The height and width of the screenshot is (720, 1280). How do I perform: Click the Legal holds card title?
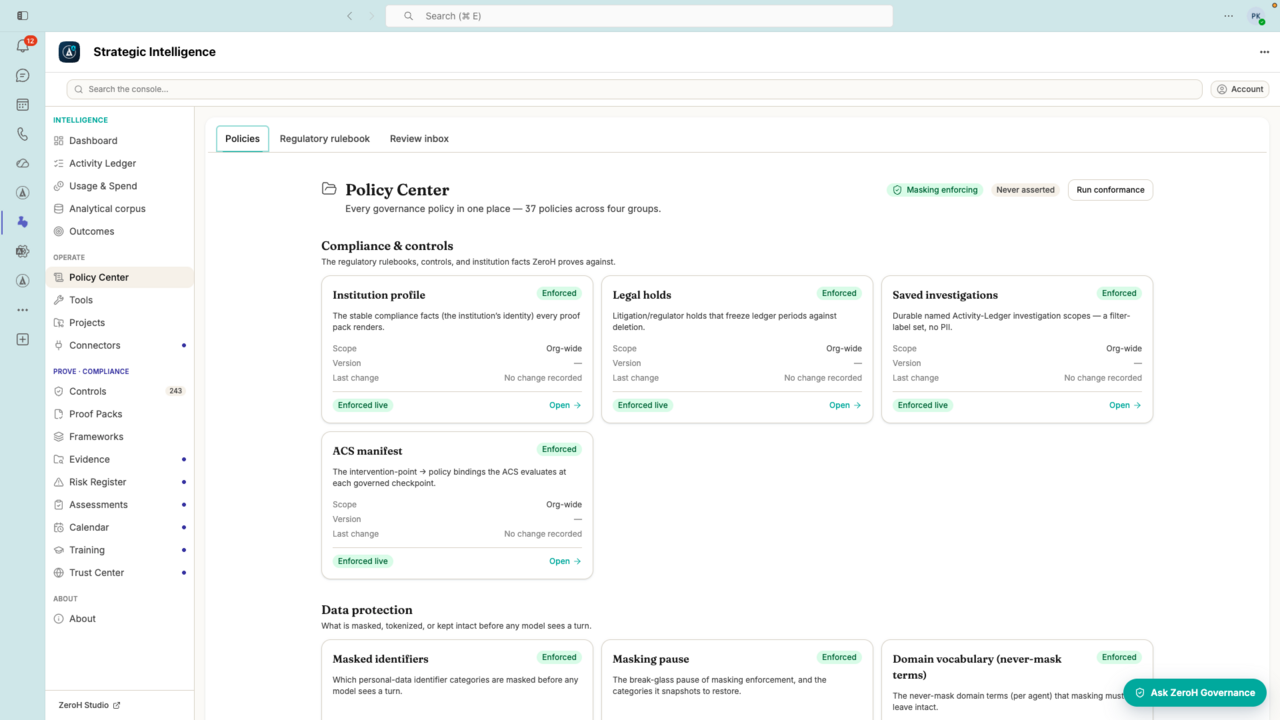coord(642,295)
